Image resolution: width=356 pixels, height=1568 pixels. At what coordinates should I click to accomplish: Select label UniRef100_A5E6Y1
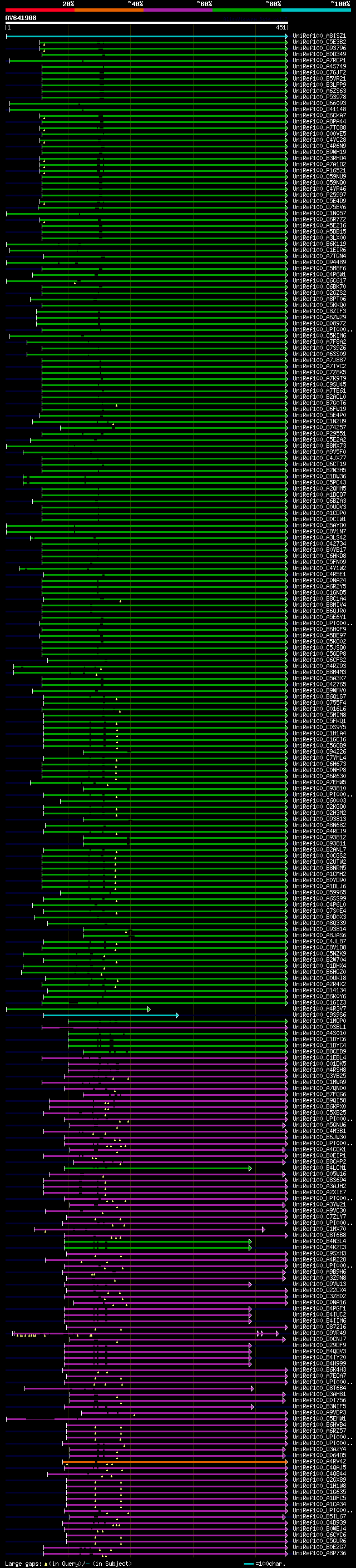pyautogui.click(x=319, y=617)
